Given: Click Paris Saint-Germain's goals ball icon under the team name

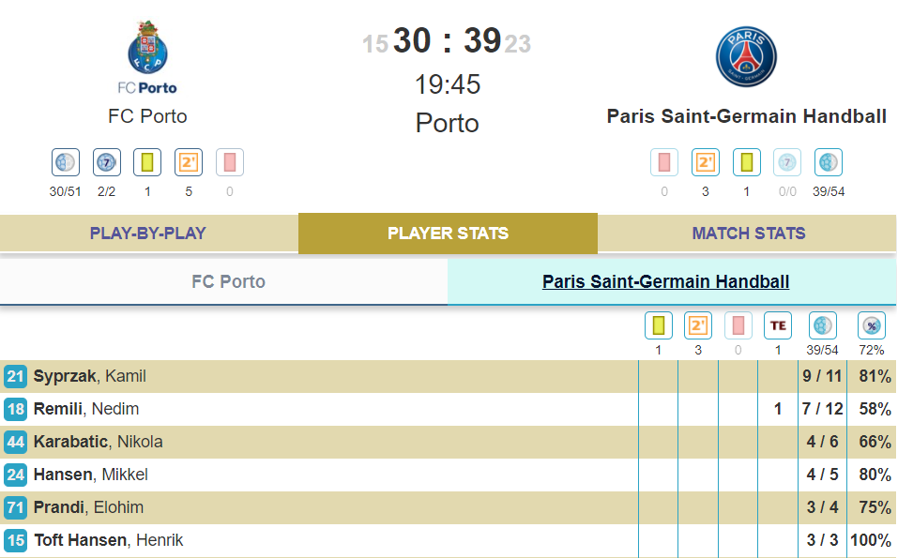Looking at the screenshot, I should click(828, 162).
